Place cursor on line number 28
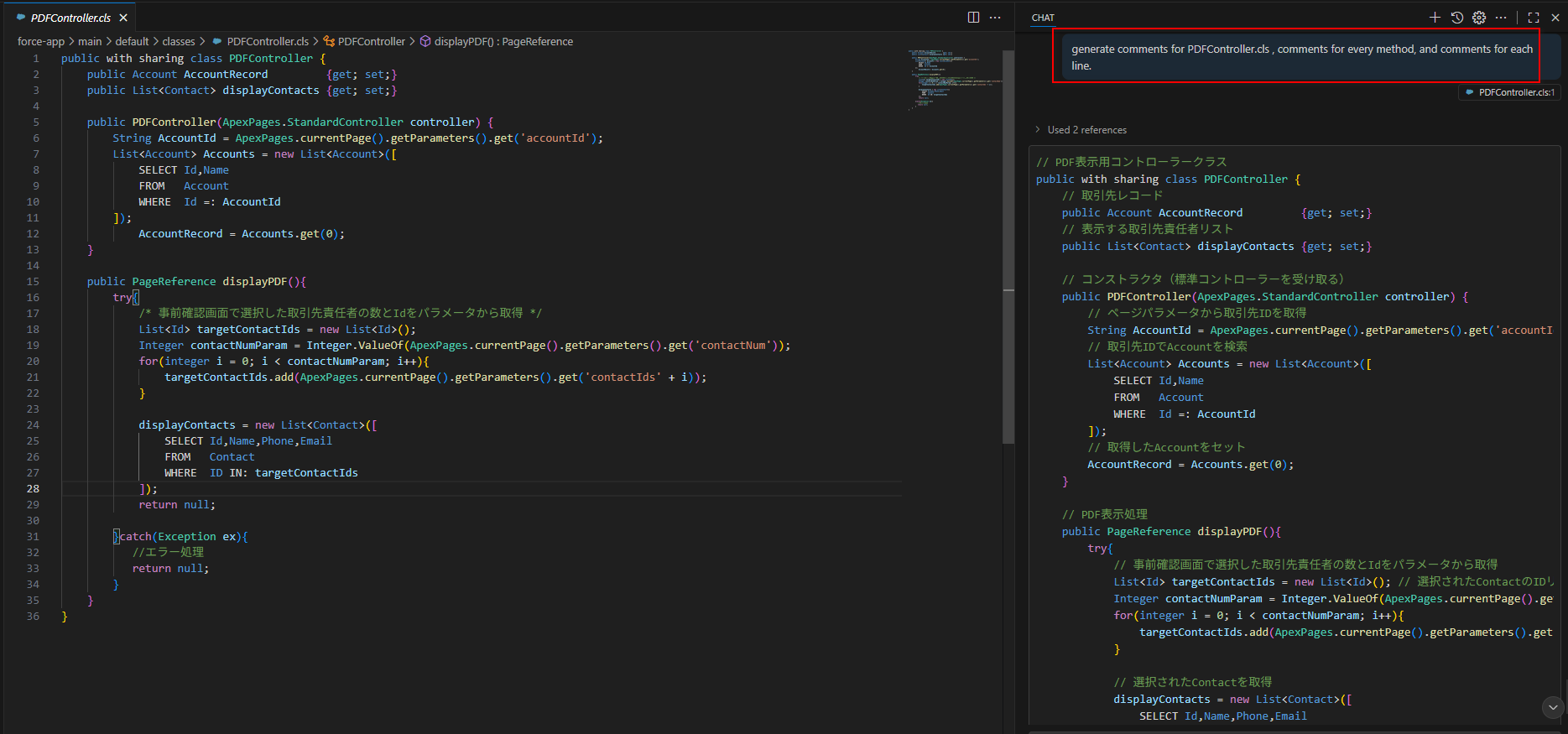Viewport: 1568px width, 734px height. 33,489
